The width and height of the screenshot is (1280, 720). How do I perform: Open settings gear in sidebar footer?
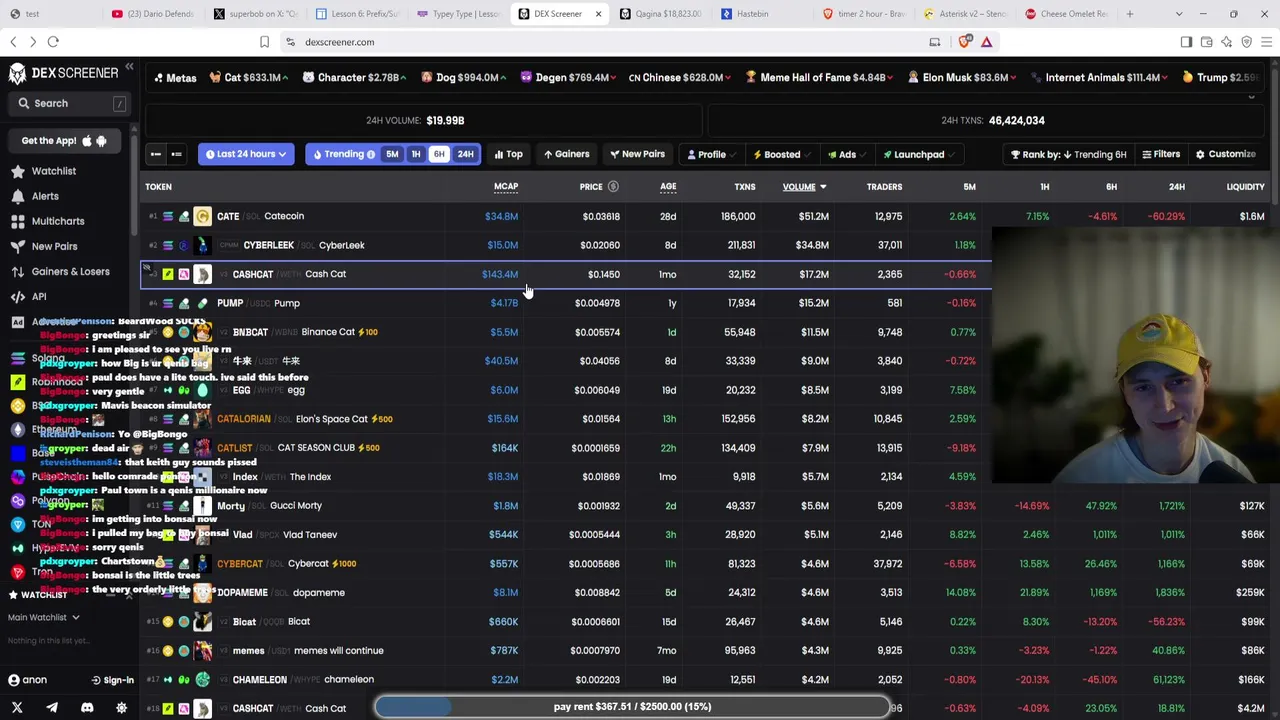[122, 708]
